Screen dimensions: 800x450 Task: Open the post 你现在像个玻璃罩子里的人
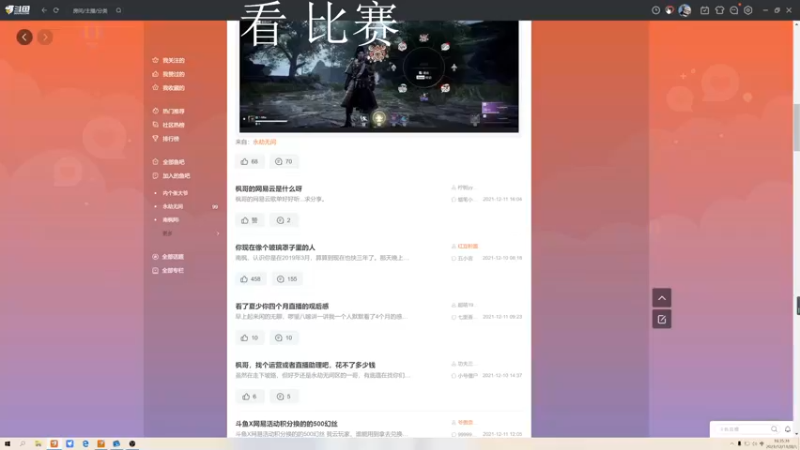click(275, 247)
